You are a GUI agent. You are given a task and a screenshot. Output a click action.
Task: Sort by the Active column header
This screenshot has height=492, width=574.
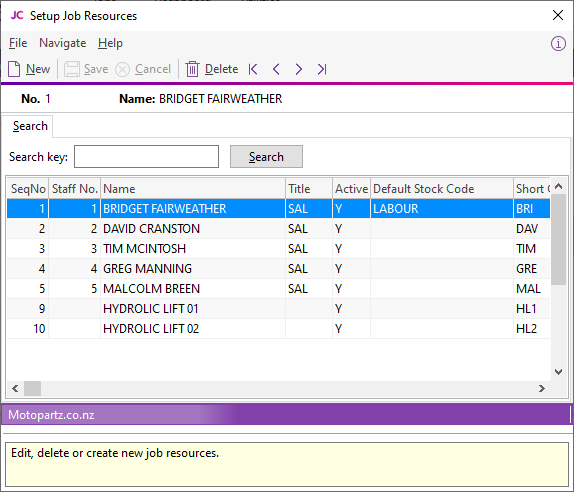click(351, 189)
